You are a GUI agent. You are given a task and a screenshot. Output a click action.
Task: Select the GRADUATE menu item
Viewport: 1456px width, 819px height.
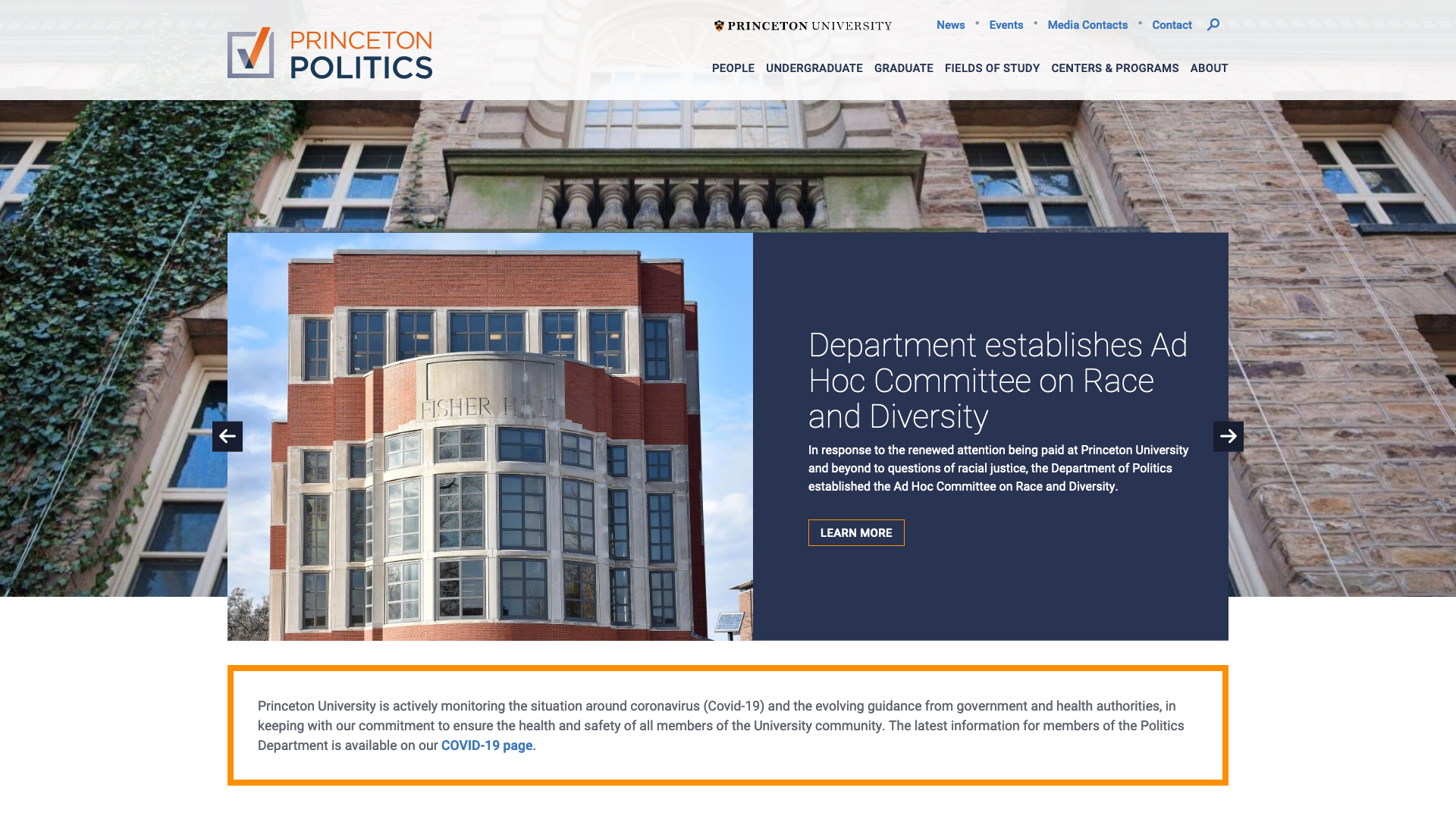click(x=904, y=68)
